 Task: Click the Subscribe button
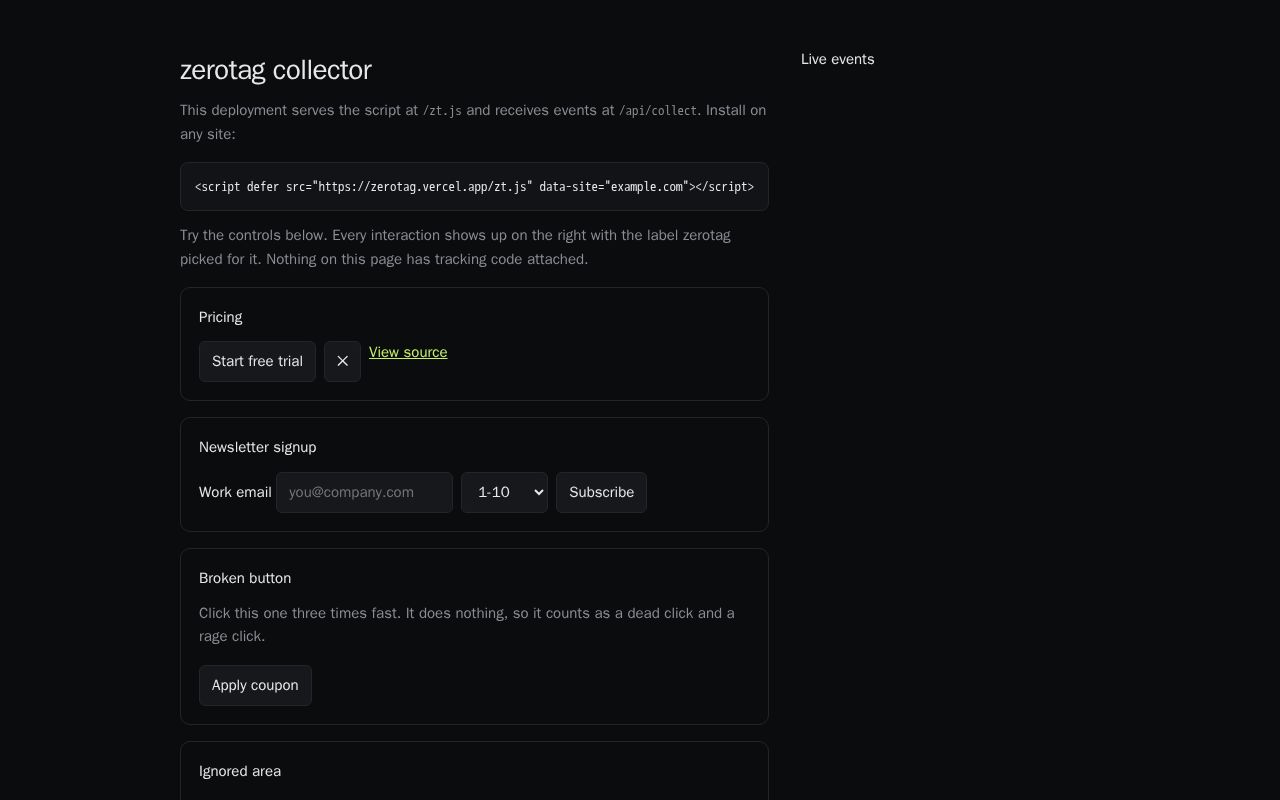pos(601,492)
